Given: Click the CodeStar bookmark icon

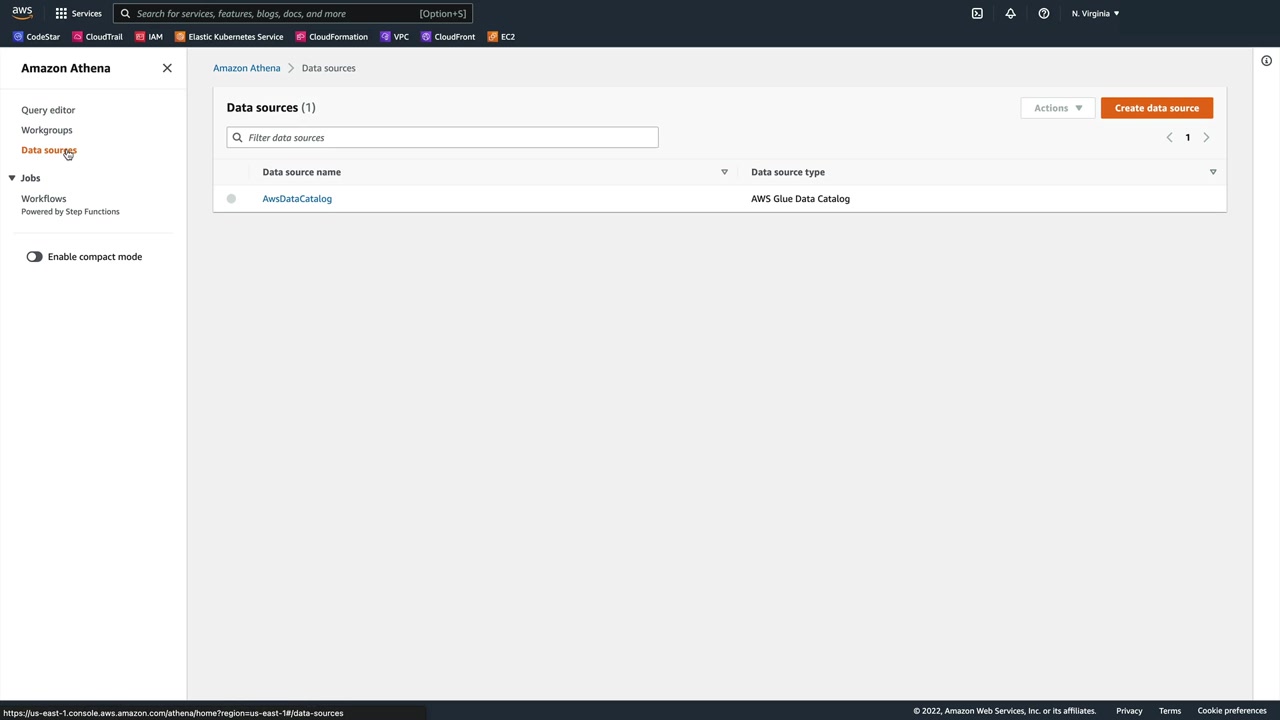Looking at the screenshot, I should tap(18, 37).
